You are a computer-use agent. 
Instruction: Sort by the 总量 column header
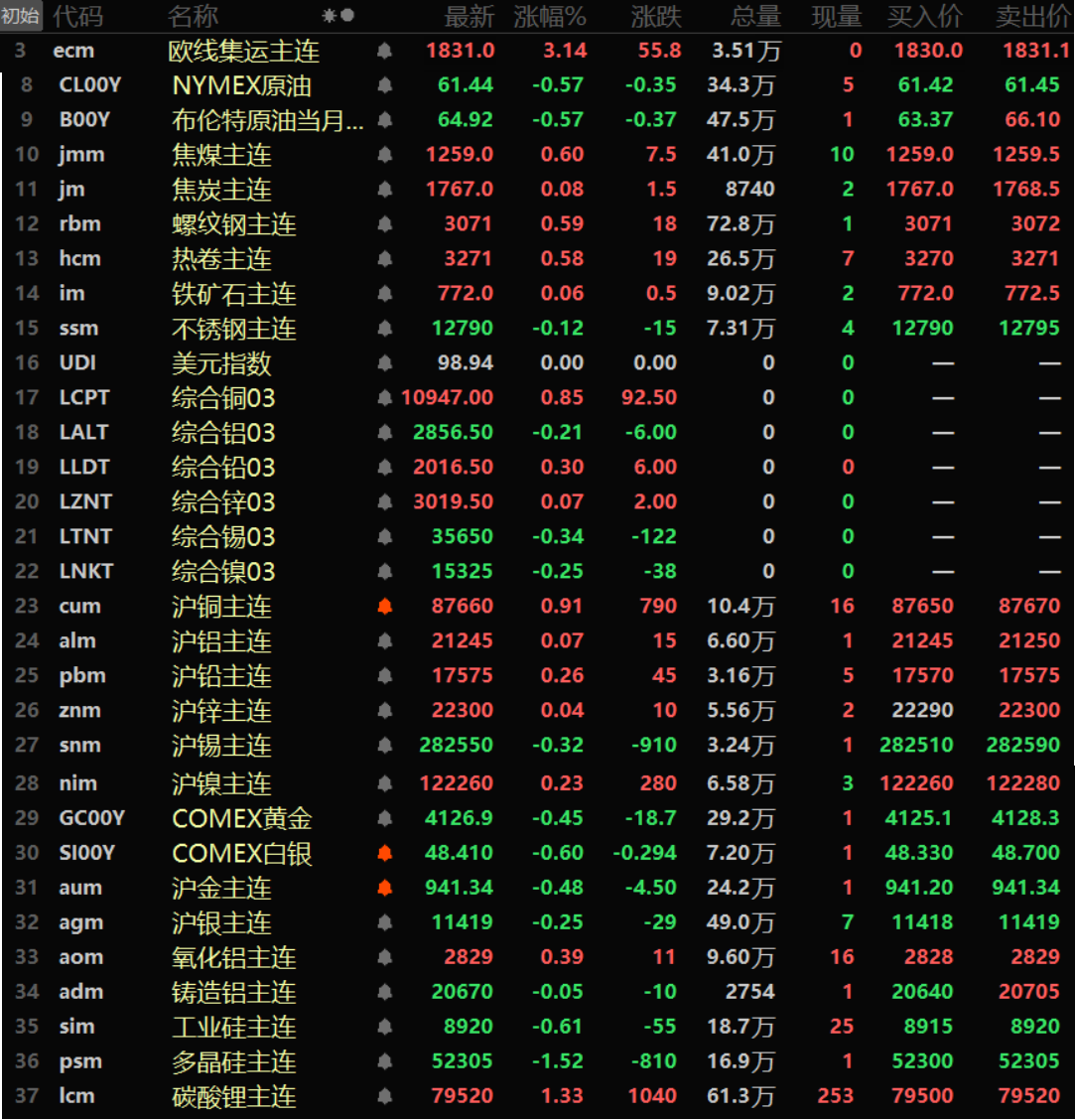(755, 17)
